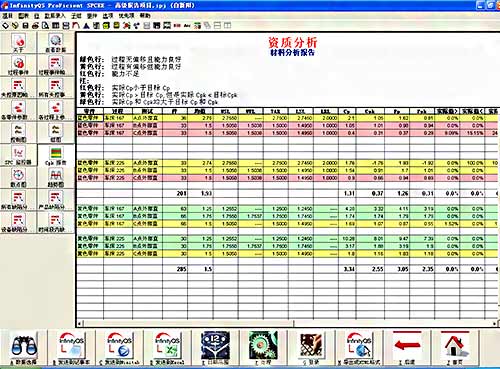Open the 过程事件 process events icon

pos(18,65)
